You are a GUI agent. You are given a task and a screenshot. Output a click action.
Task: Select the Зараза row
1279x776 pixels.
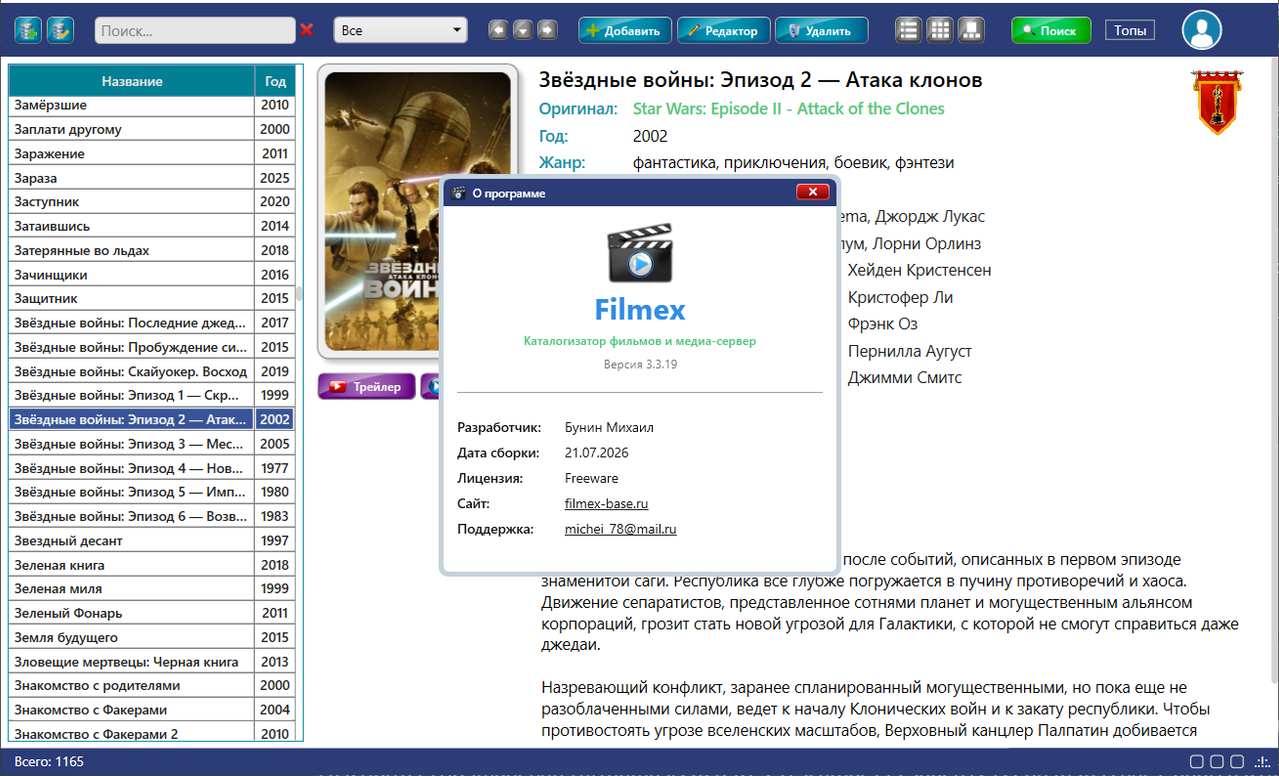152,177
